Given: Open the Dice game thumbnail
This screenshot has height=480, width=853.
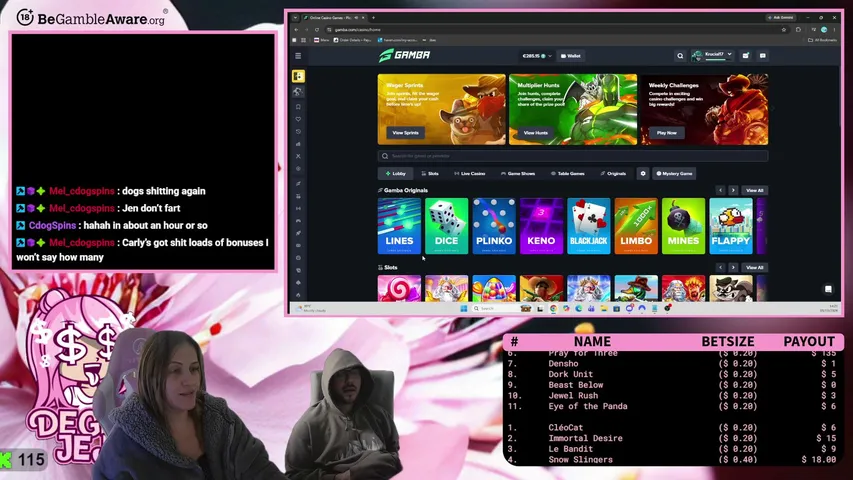Looking at the screenshot, I should [x=447, y=226].
